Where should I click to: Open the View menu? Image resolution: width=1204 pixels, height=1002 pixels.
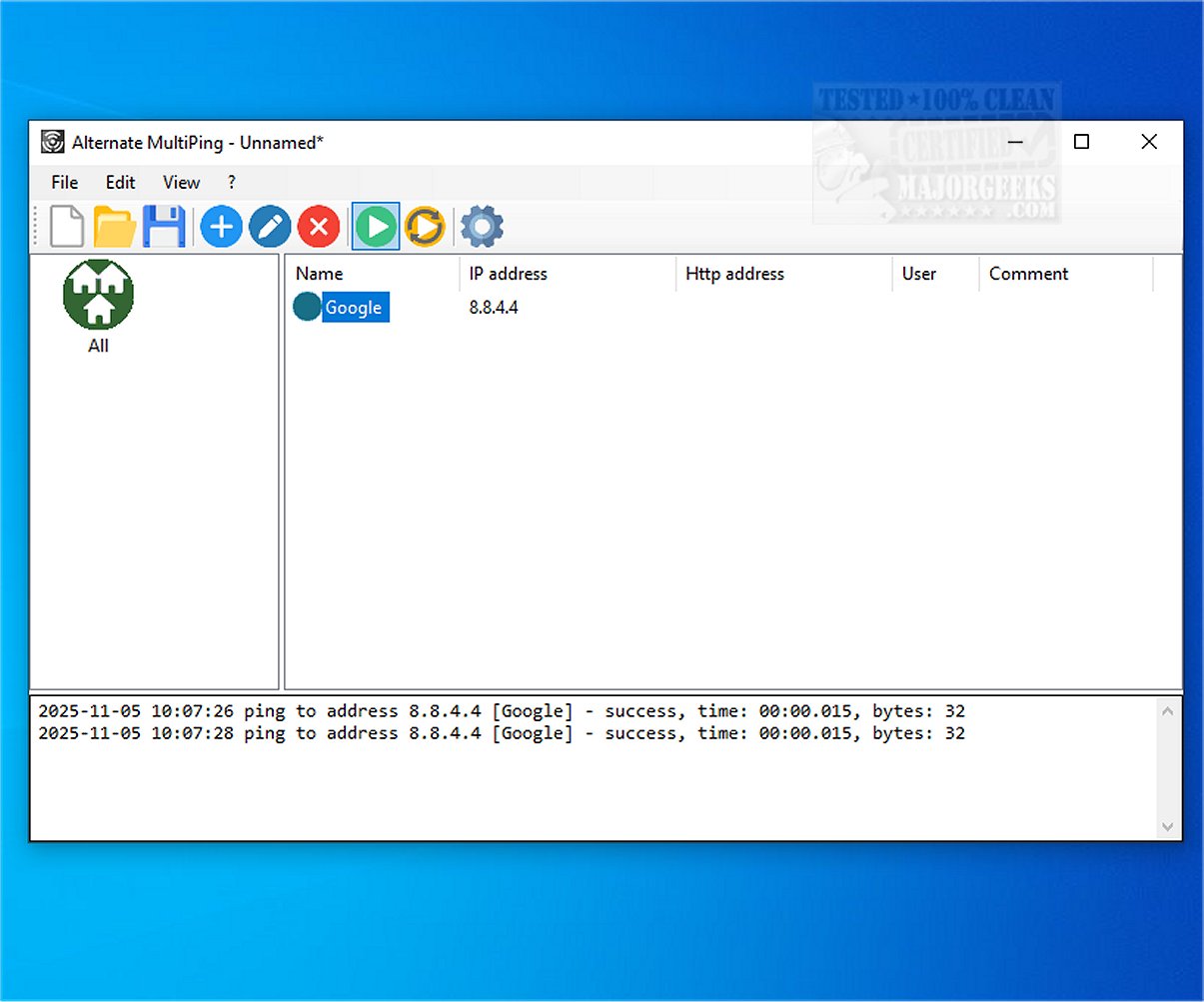tap(182, 182)
